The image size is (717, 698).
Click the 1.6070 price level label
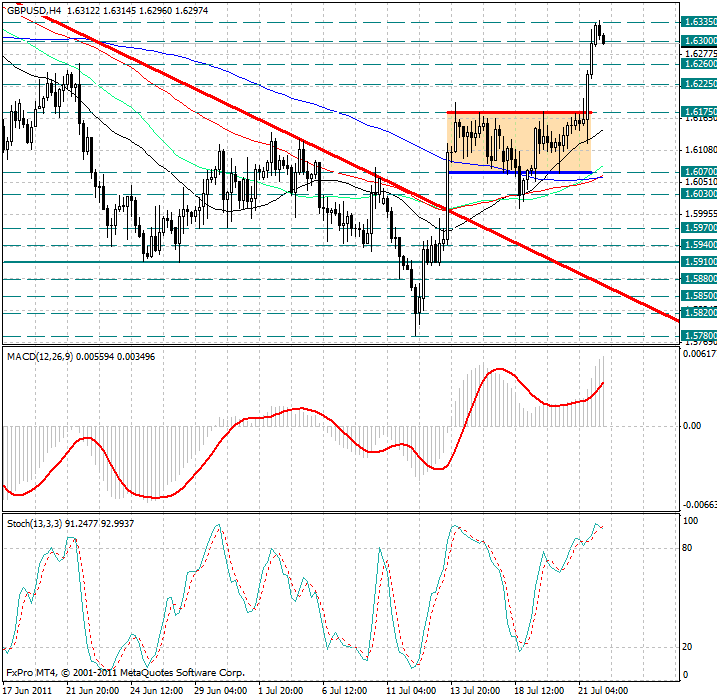pyautogui.click(x=699, y=172)
